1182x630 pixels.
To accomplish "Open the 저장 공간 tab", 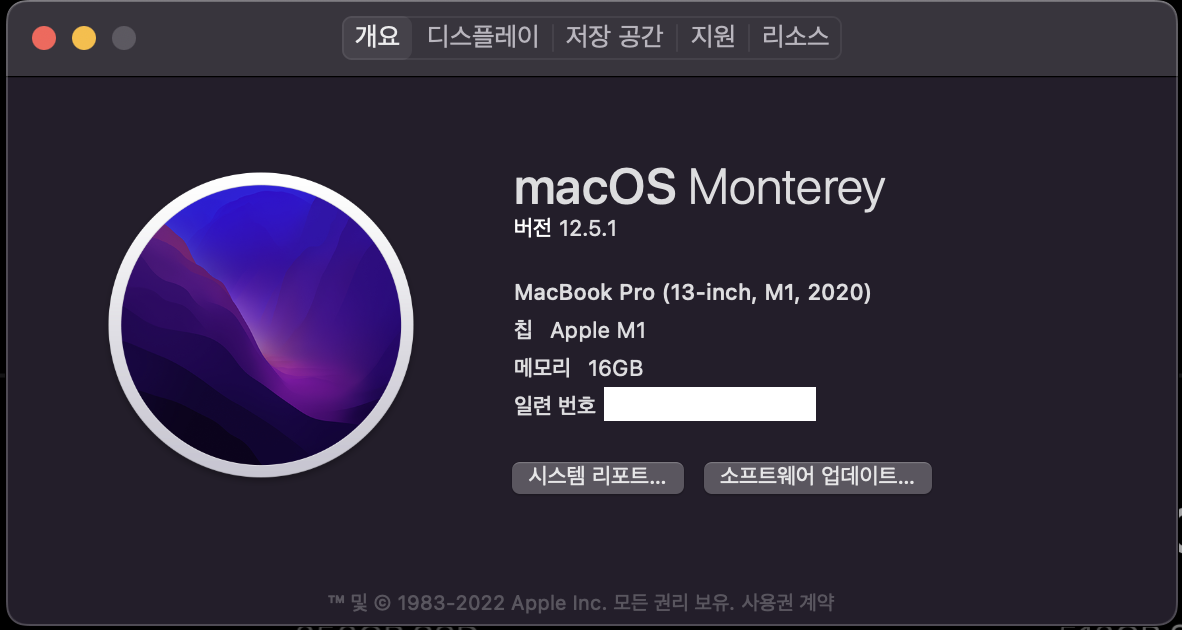I will [x=614, y=37].
